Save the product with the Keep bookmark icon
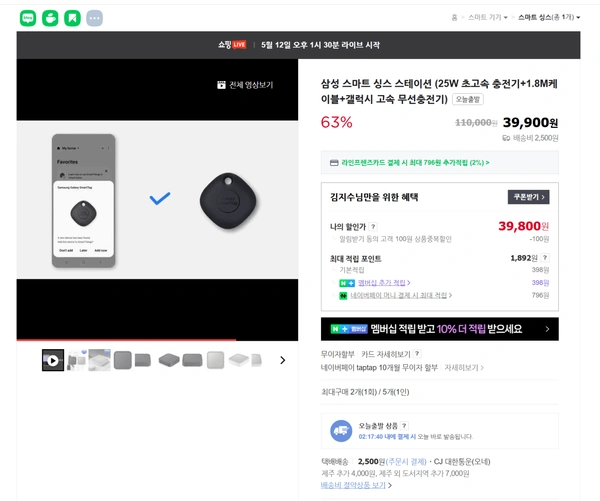Screen dimensions: 600x501 [72, 18]
